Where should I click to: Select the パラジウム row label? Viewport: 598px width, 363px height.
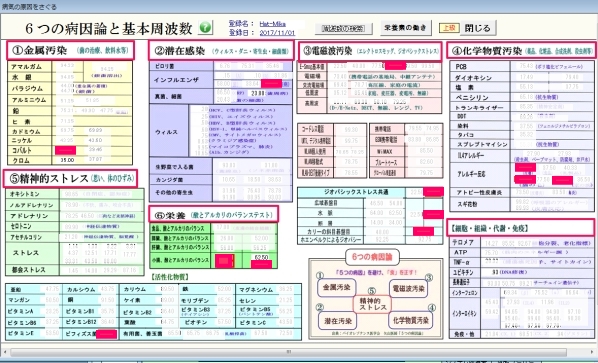[30, 88]
